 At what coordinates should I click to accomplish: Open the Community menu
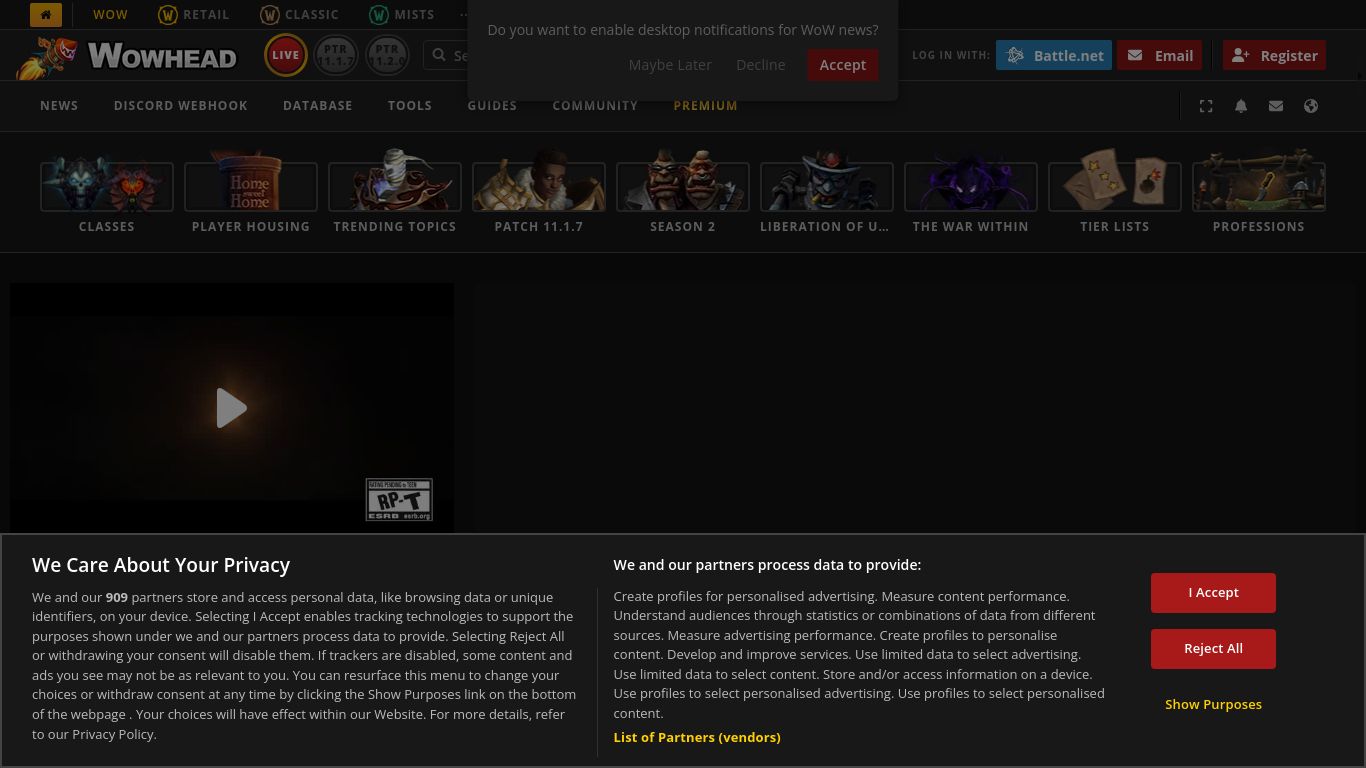[595, 106]
